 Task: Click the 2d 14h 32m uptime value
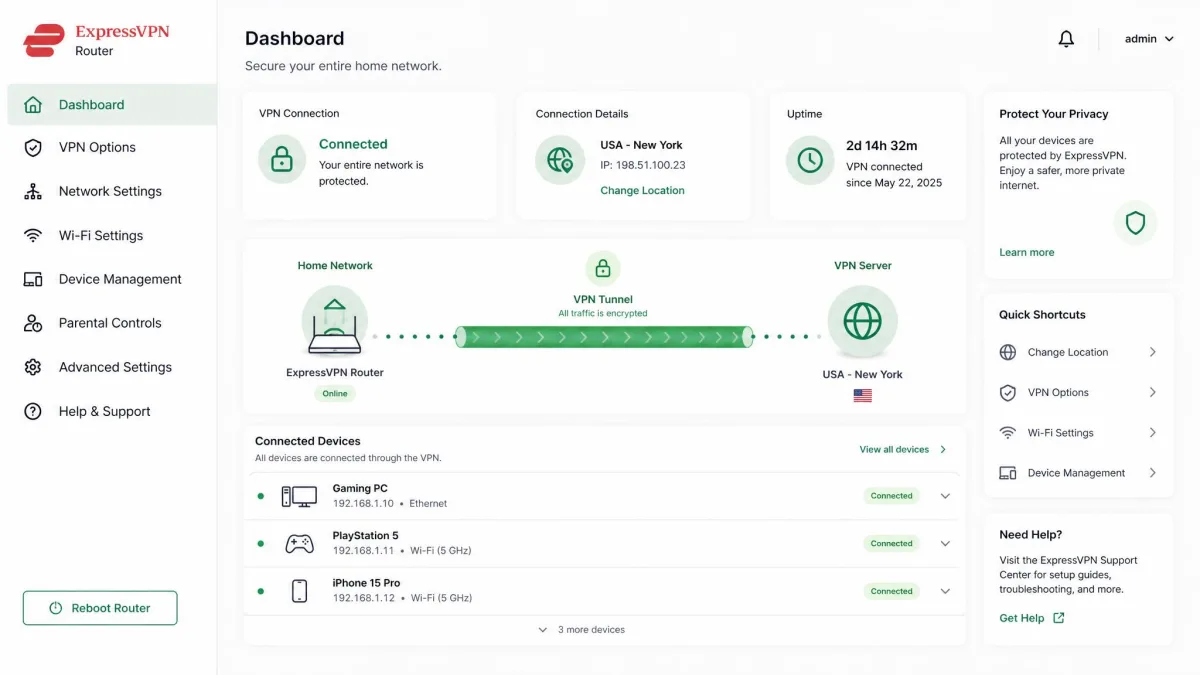[881, 145]
